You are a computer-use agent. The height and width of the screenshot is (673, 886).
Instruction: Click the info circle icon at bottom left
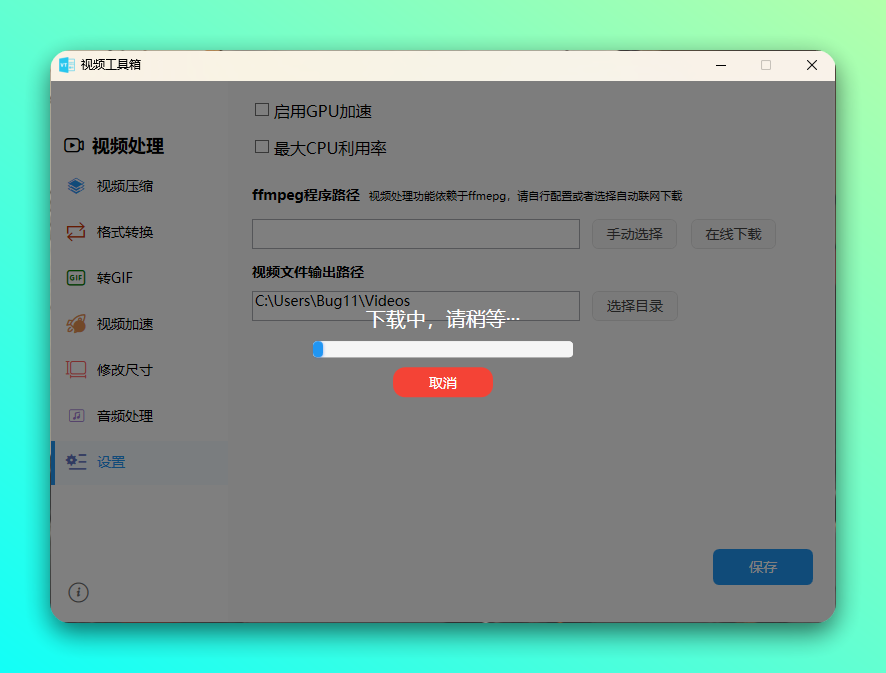(78, 592)
